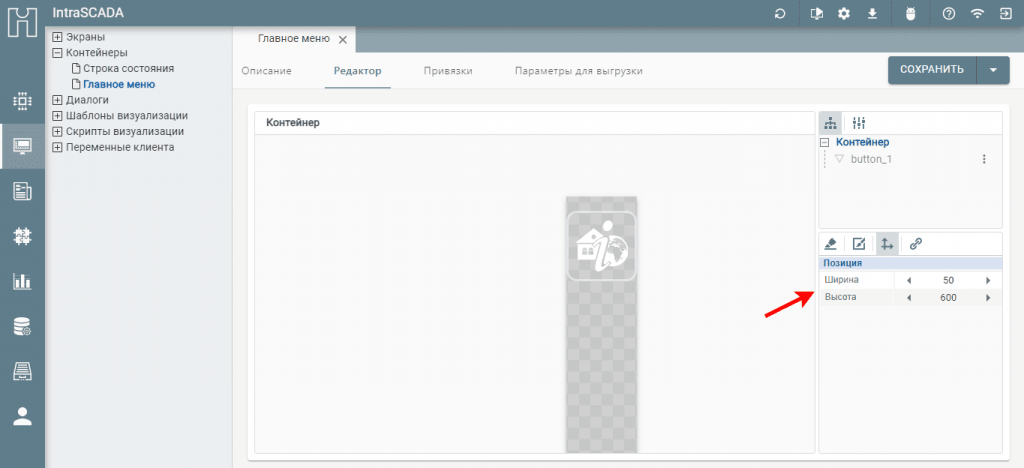1024x468 pixels.
Task: Click the Позиция section header
Action: (x=910, y=263)
